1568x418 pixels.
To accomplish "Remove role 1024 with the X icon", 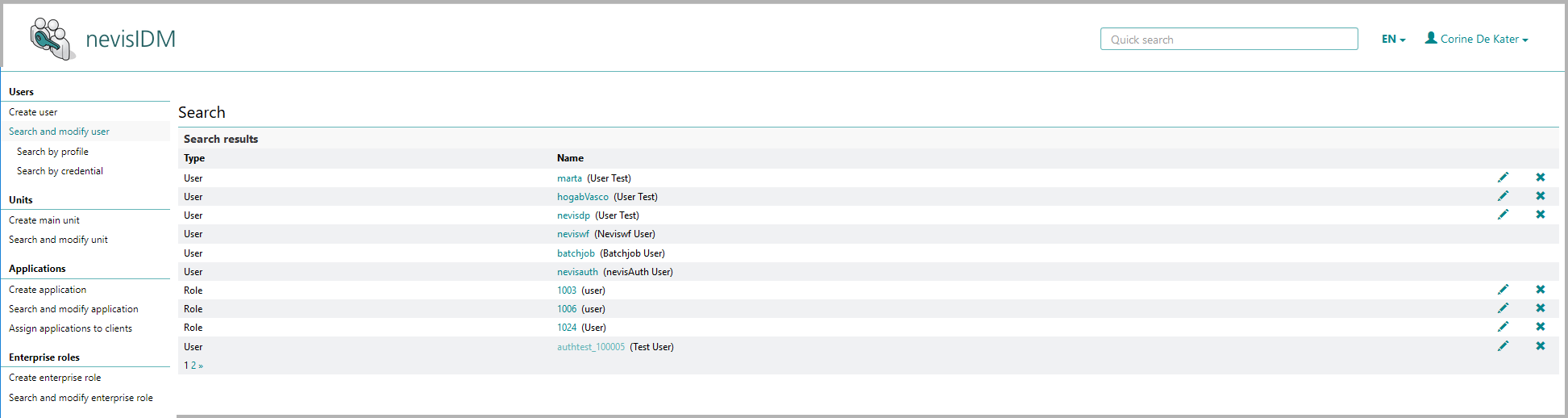I will [x=1540, y=327].
